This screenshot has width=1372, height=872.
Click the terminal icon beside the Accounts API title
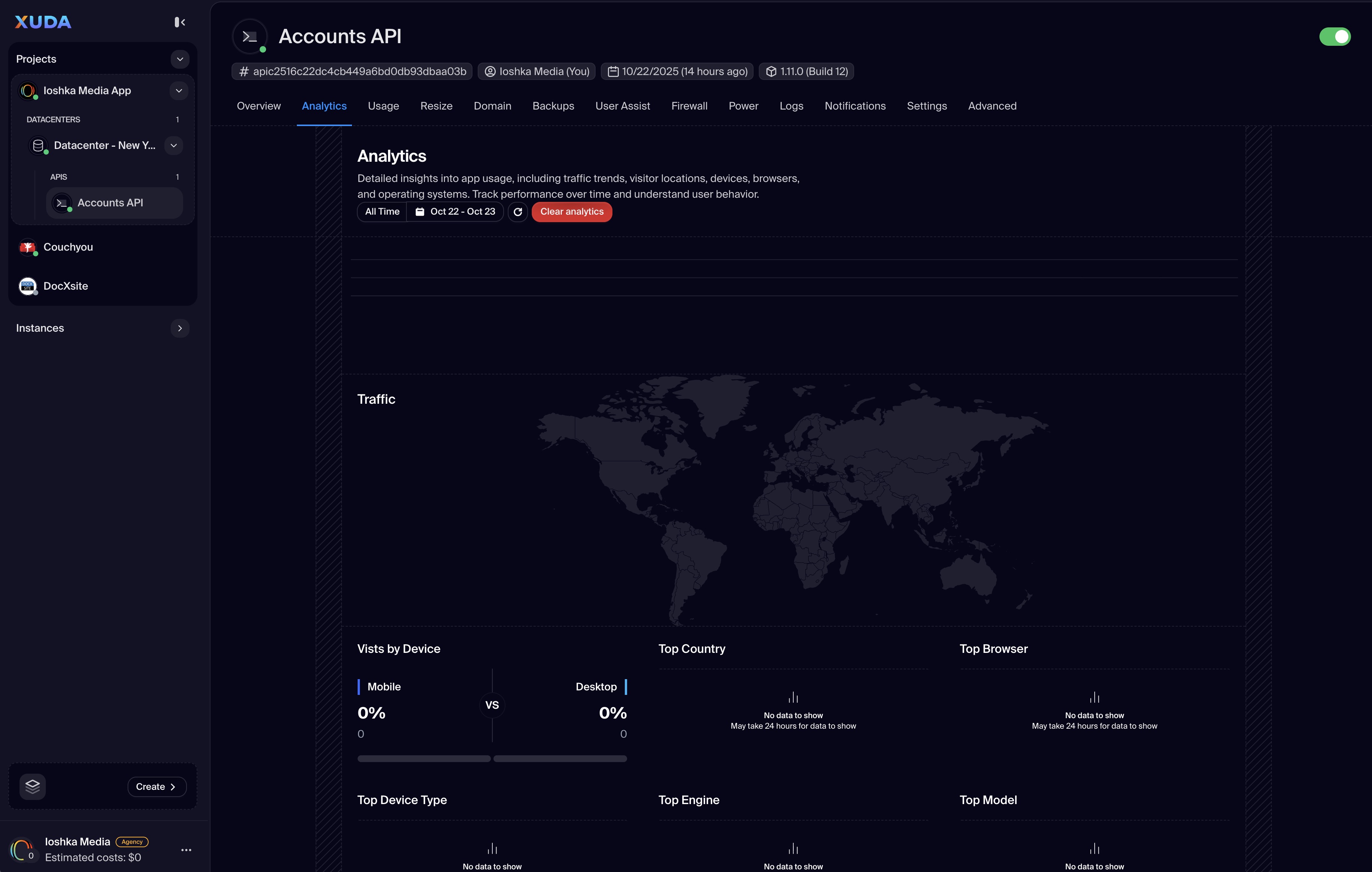tap(250, 36)
